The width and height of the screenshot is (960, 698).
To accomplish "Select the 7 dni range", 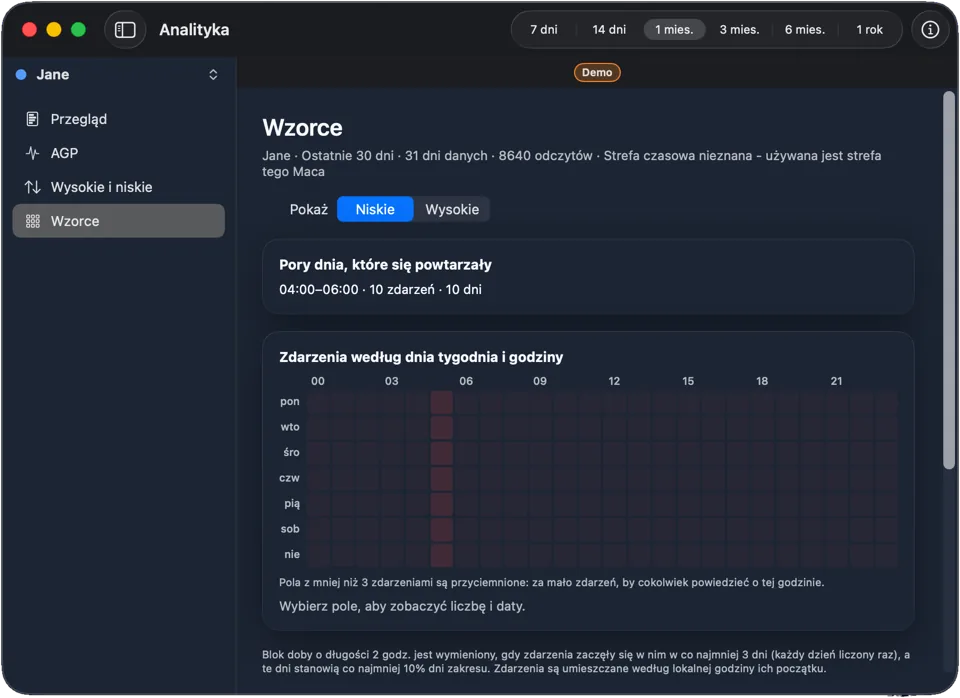I will (544, 29).
